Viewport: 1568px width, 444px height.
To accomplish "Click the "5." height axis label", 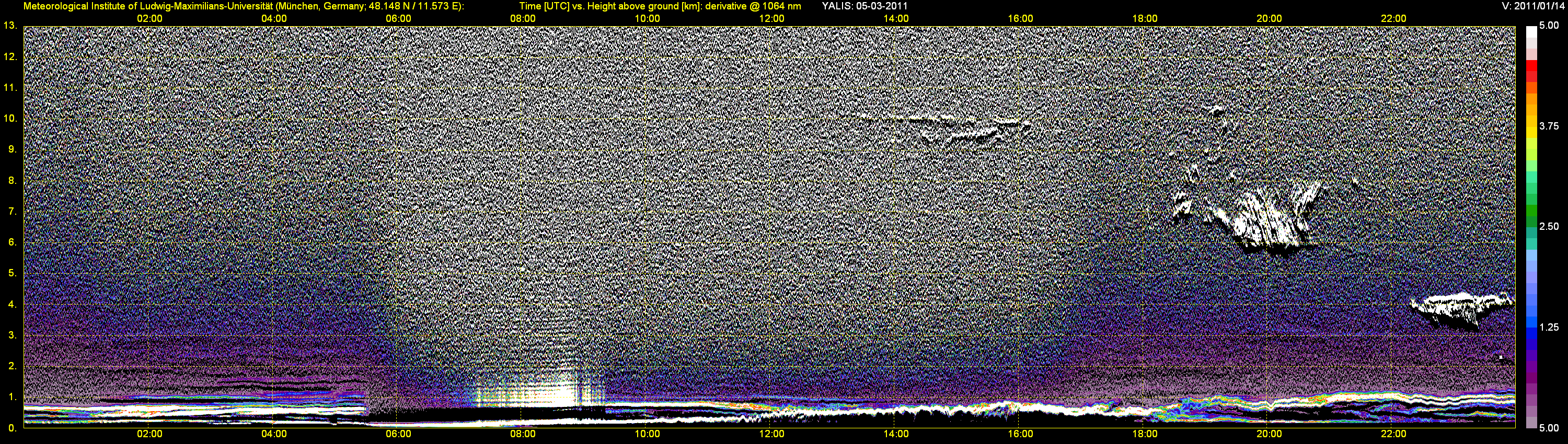I will (12, 273).
